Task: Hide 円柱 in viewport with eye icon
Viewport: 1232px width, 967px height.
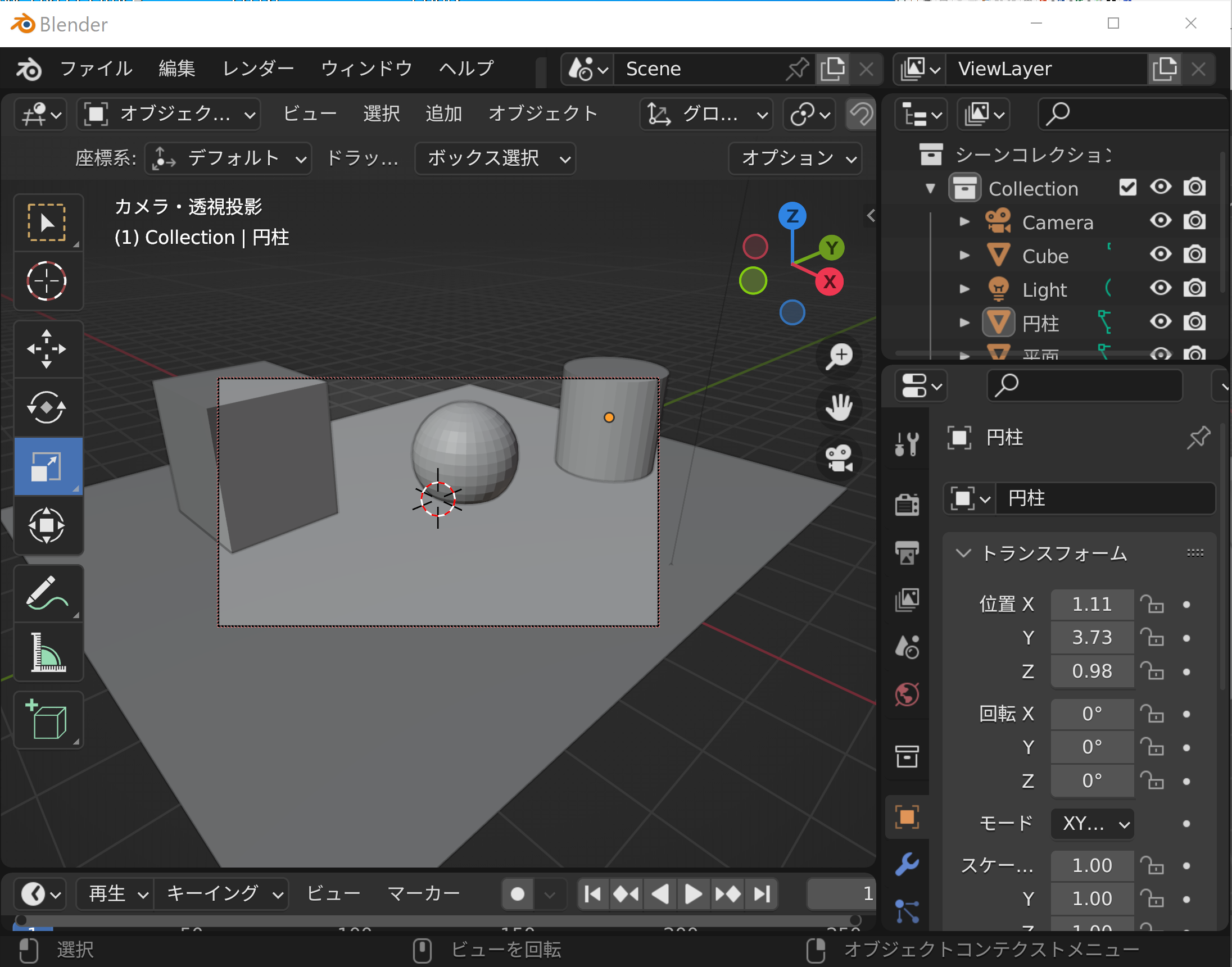Action: pos(1161,321)
